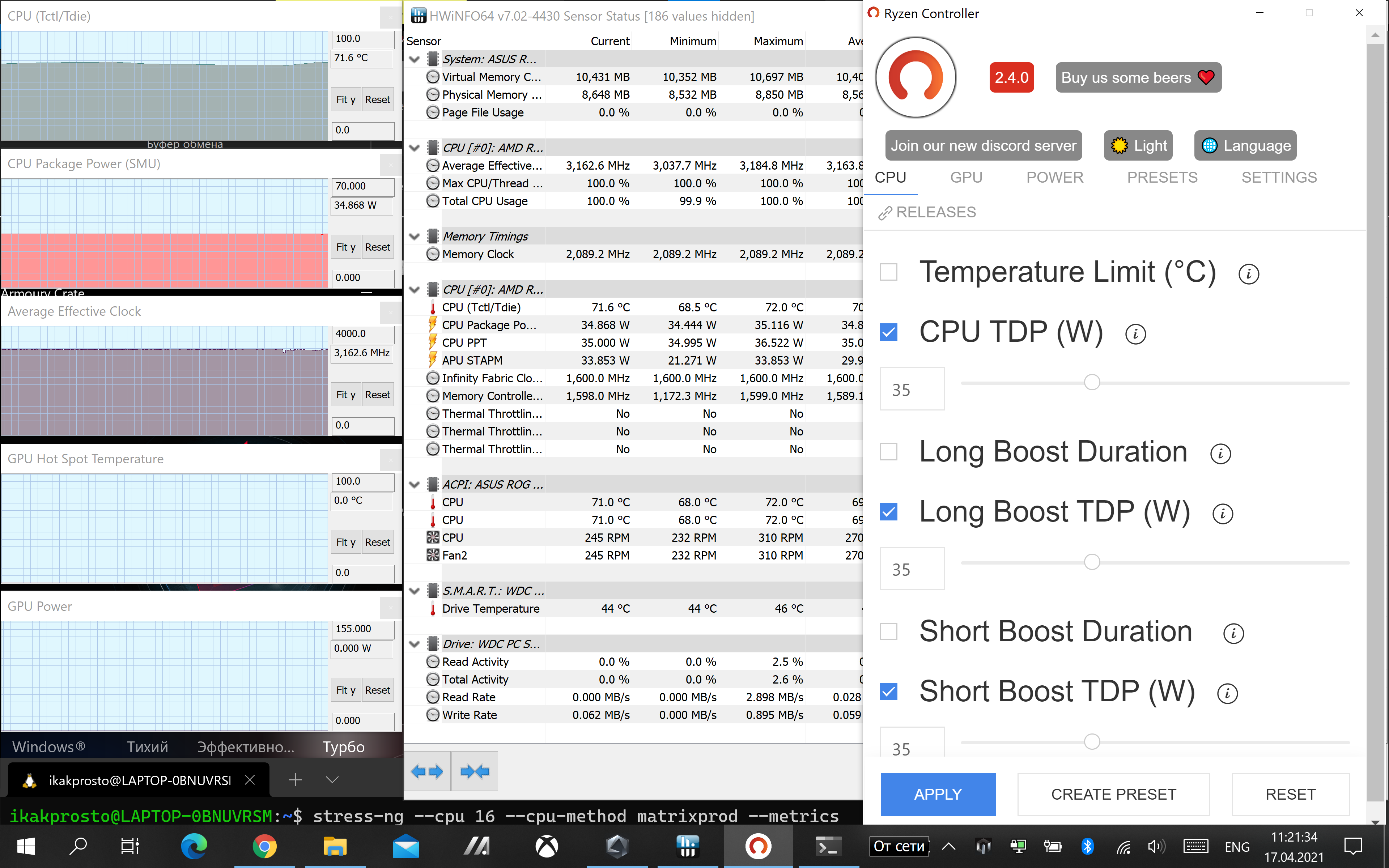
Task: Enable Short Boost Duration checkbox
Action: click(x=888, y=631)
